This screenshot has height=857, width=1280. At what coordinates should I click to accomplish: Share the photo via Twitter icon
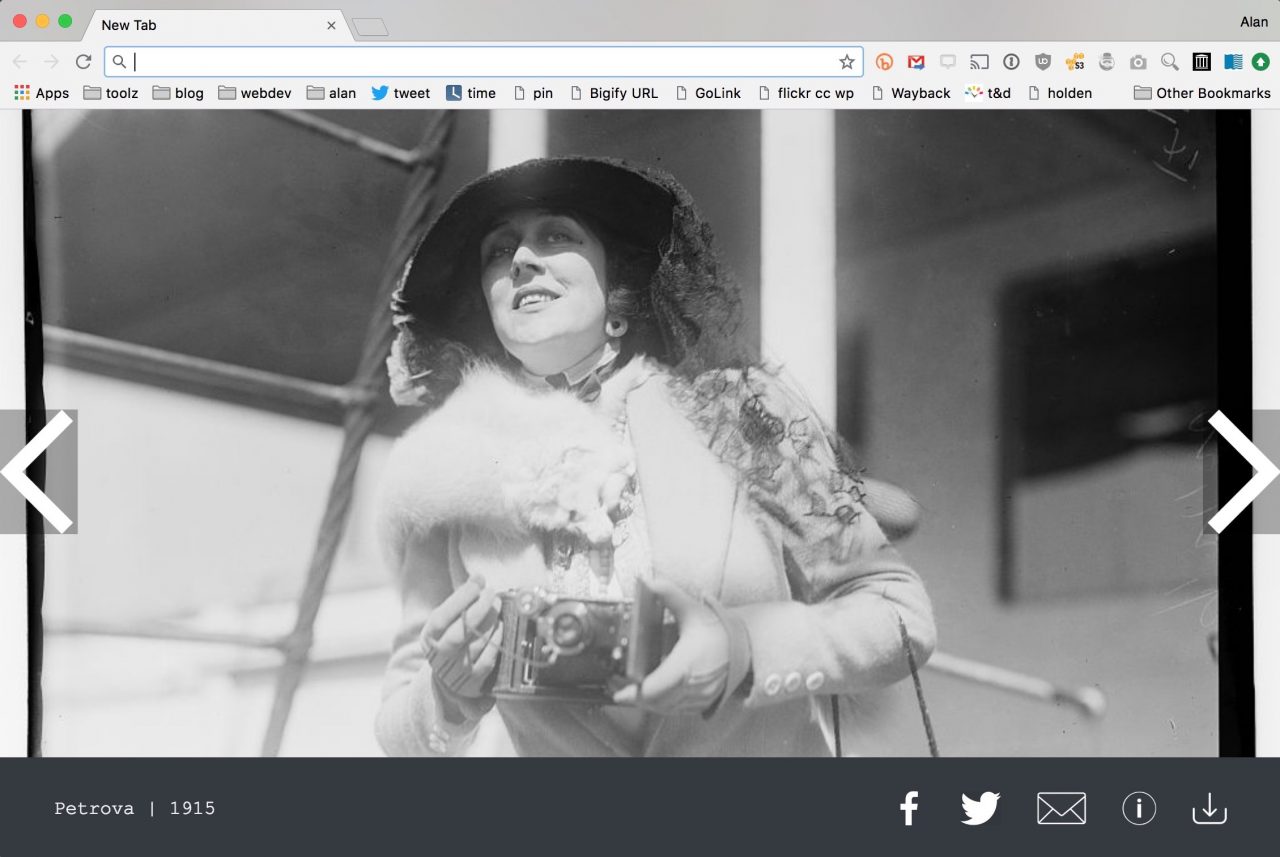pyautogui.click(x=980, y=808)
